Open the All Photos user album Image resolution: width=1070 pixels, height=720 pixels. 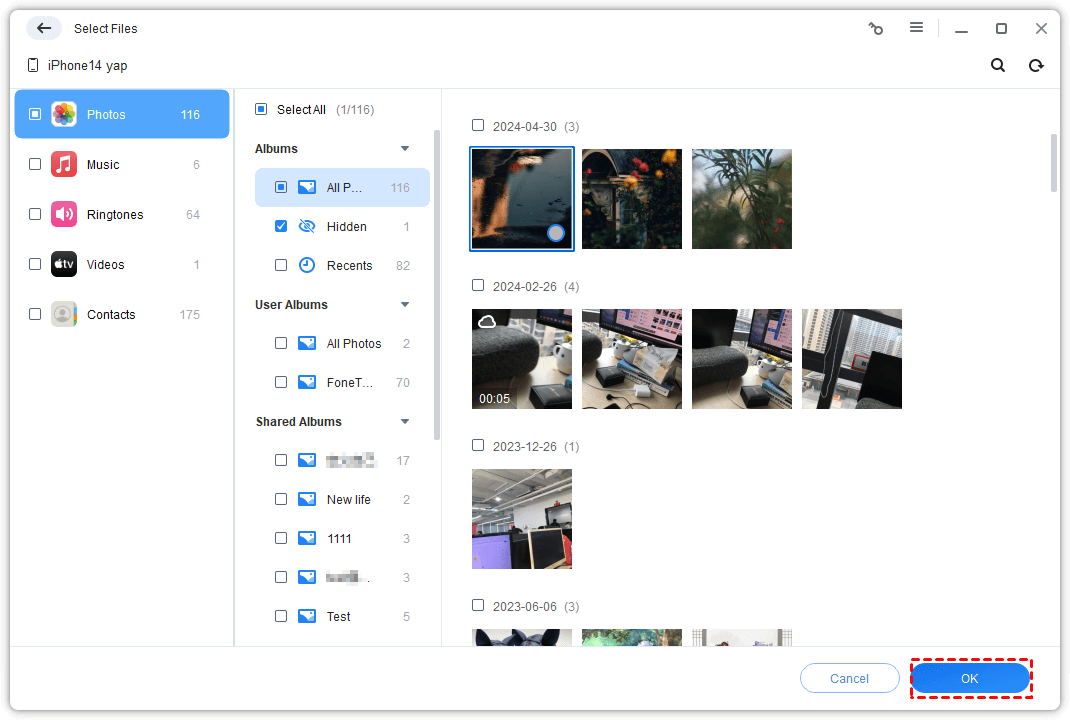pos(342,343)
